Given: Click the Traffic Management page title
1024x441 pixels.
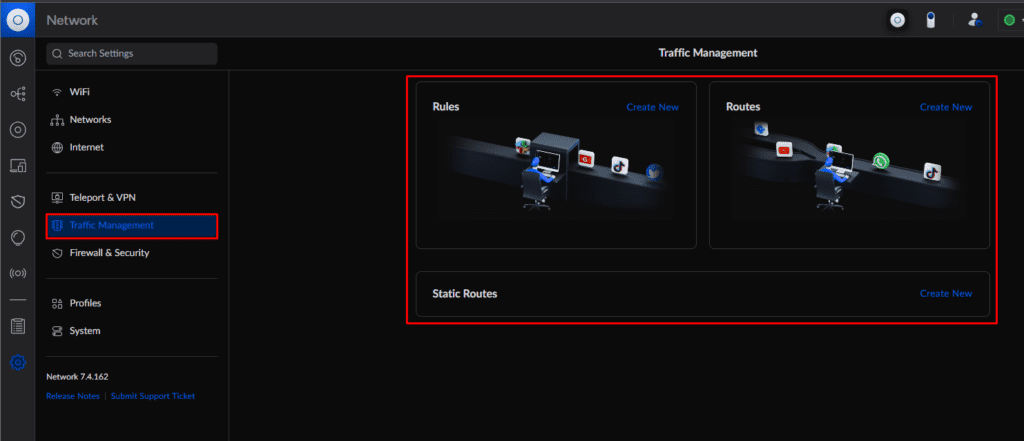Looking at the screenshot, I should click(x=708, y=54).
